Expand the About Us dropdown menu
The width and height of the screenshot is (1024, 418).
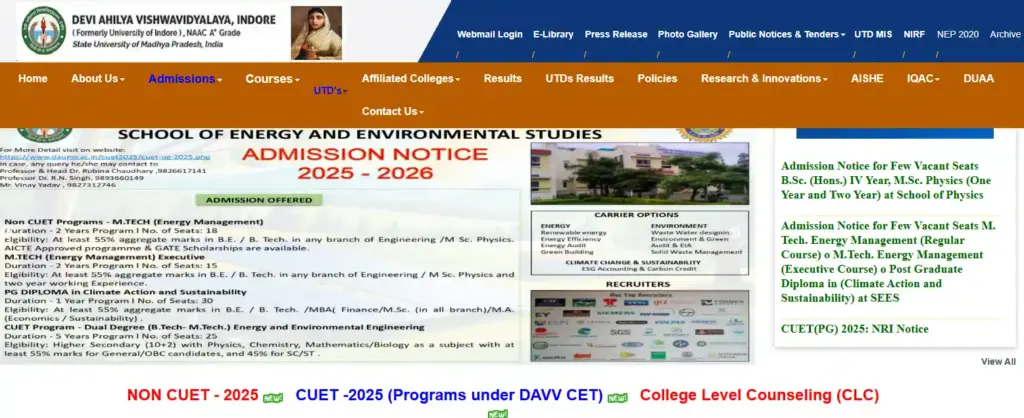pyautogui.click(x=97, y=78)
